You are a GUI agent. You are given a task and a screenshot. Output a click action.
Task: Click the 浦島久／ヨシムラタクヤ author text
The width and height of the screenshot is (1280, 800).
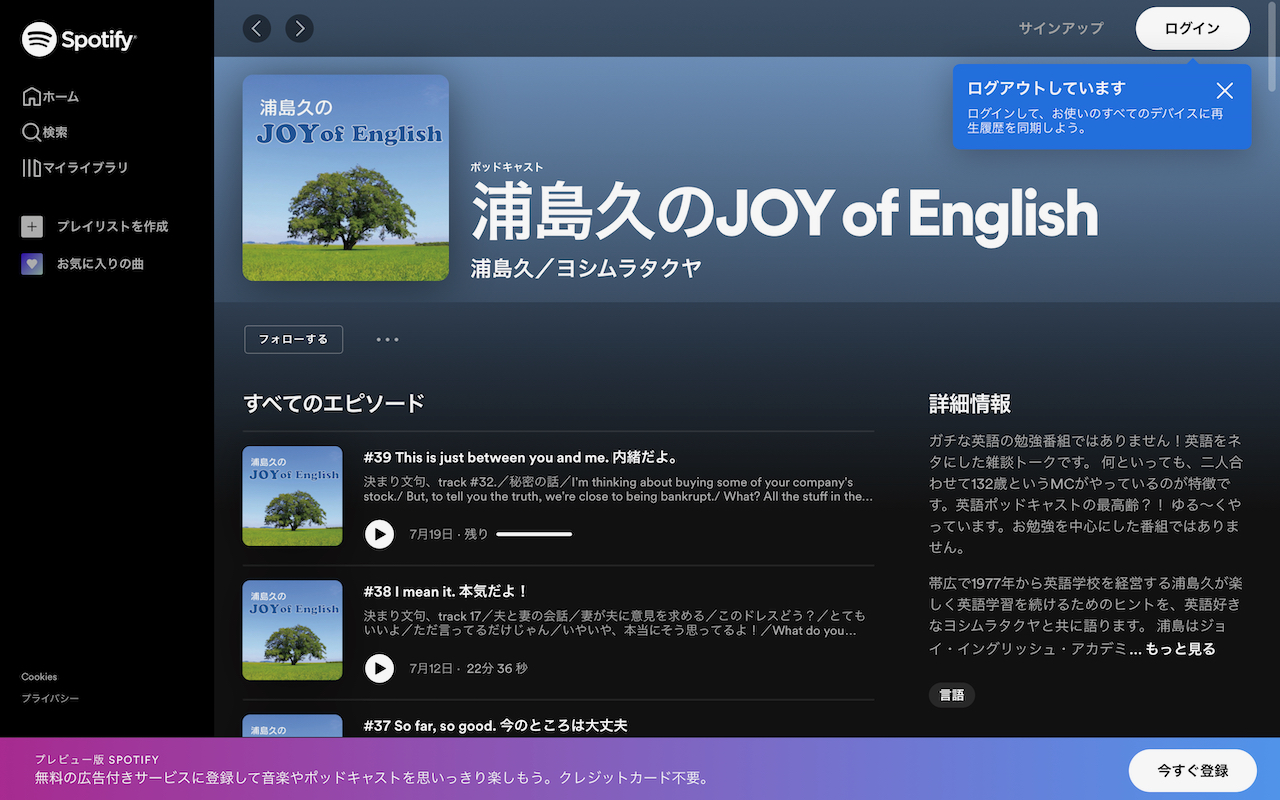[586, 268]
